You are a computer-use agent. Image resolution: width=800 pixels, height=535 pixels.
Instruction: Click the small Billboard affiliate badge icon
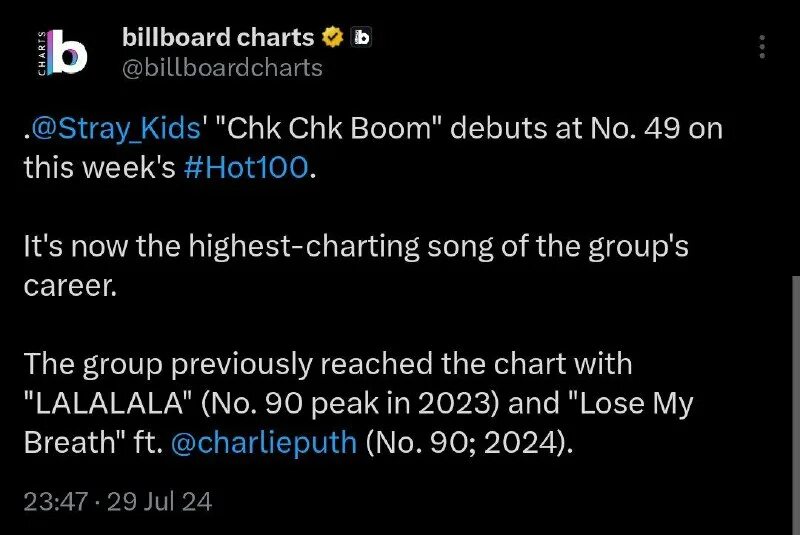tap(361, 37)
